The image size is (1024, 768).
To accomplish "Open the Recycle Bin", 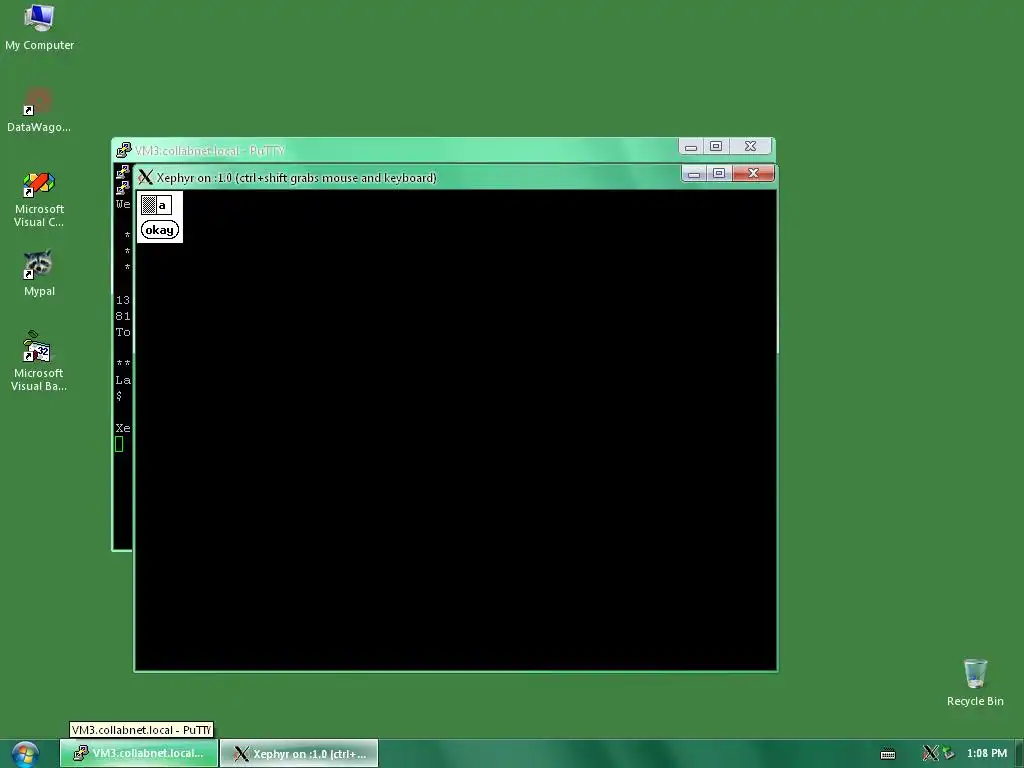I will tap(975, 682).
